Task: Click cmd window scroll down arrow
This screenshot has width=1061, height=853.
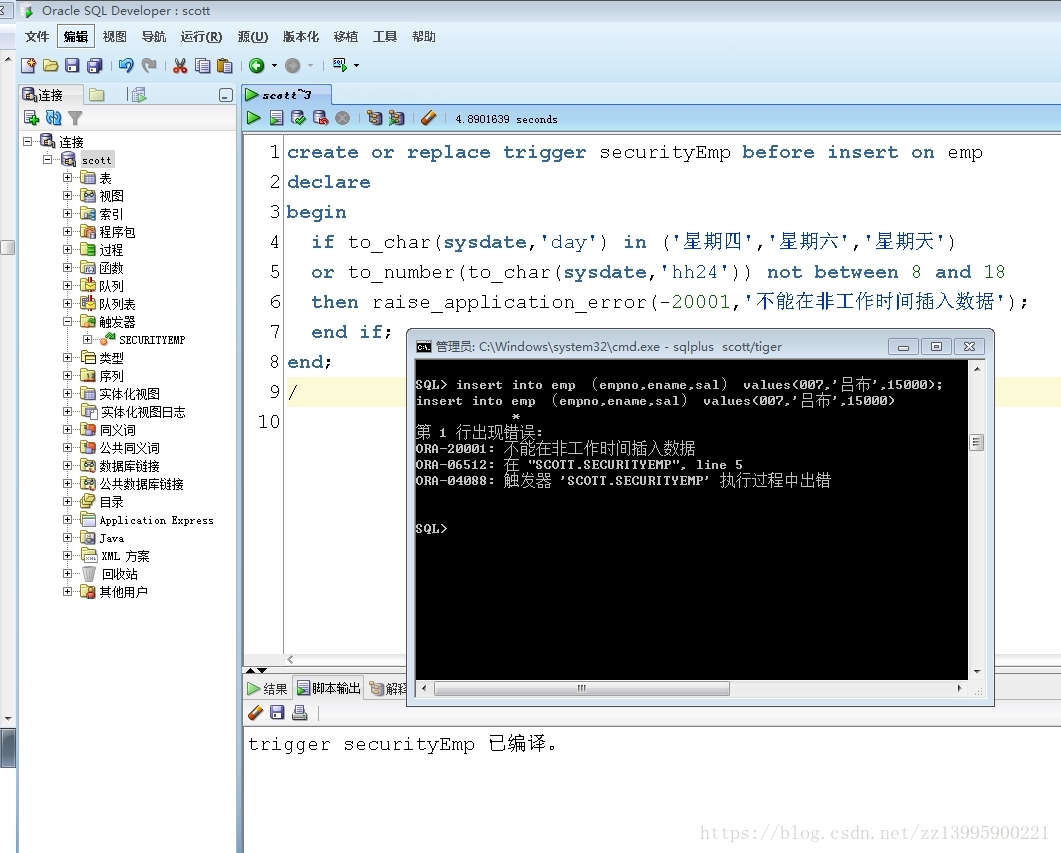Action: pyautogui.click(x=976, y=672)
